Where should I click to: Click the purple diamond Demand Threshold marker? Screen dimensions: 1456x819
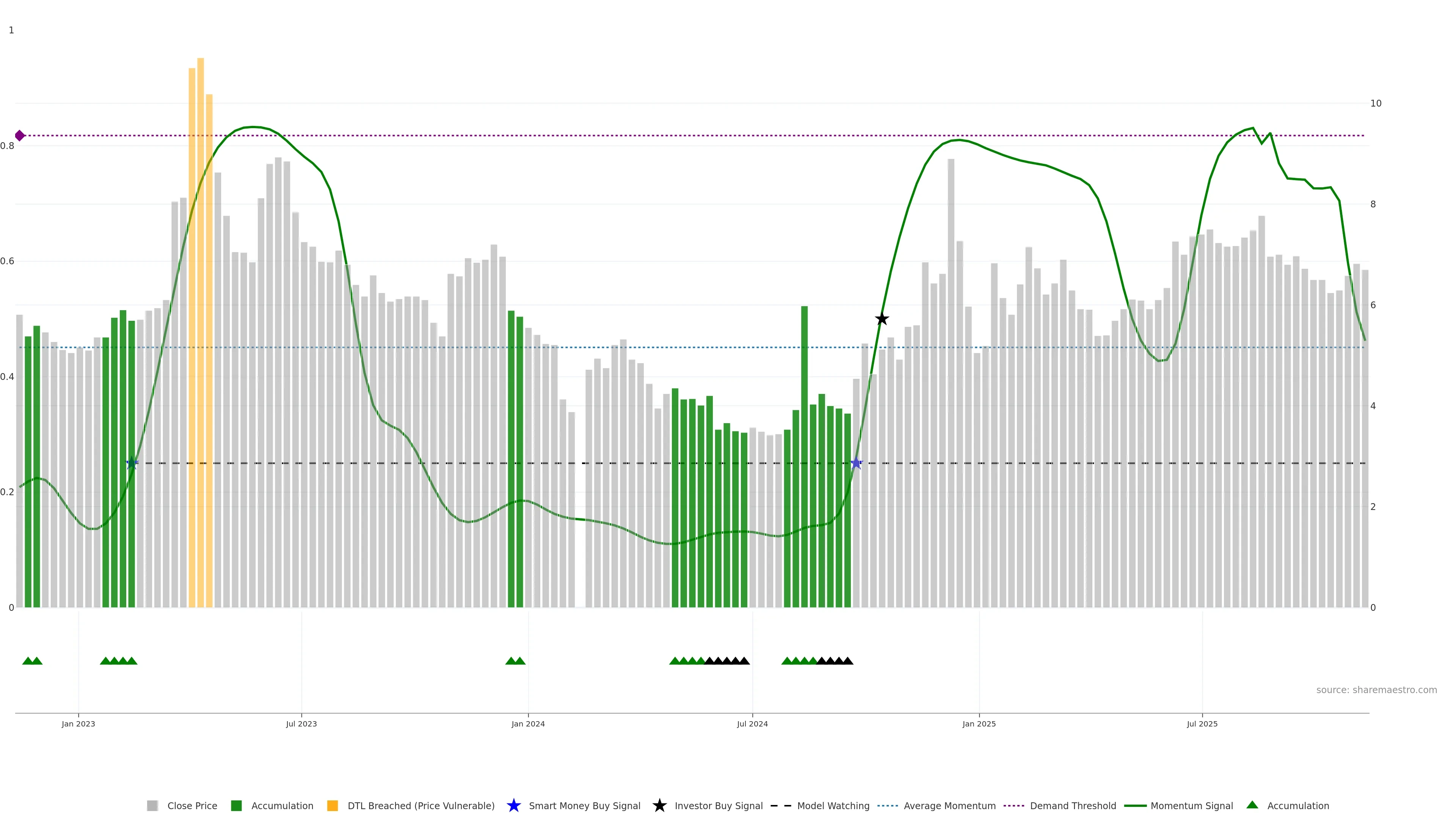[x=20, y=136]
